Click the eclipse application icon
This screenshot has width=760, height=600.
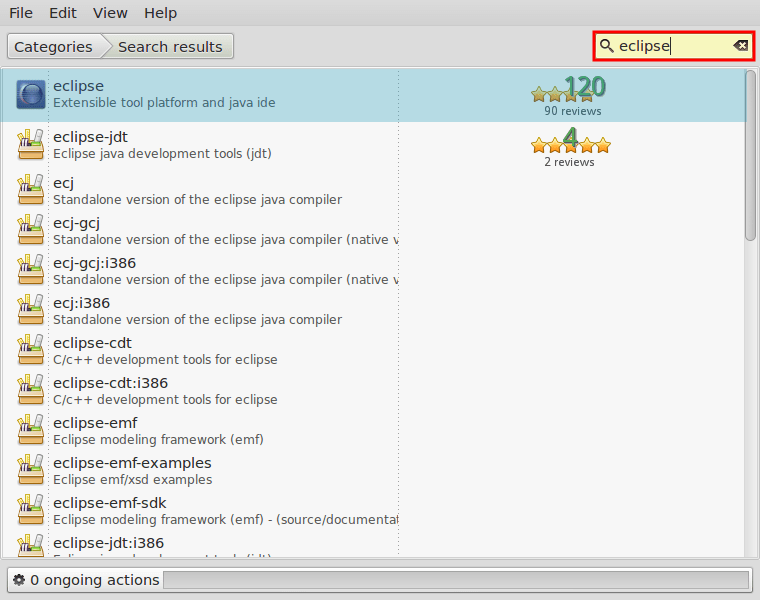coord(31,95)
